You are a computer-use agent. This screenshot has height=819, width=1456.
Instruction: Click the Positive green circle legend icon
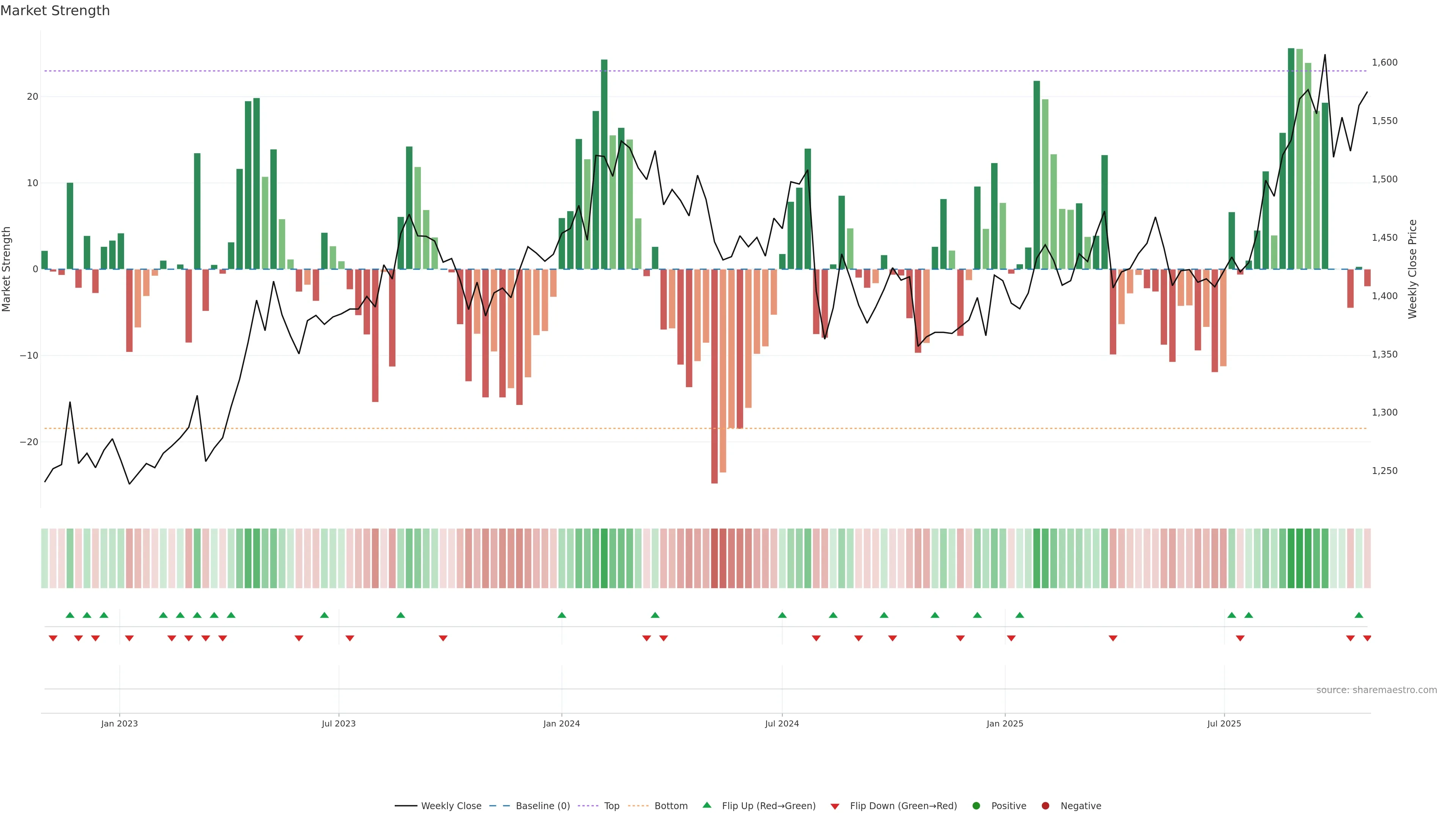click(976, 806)
